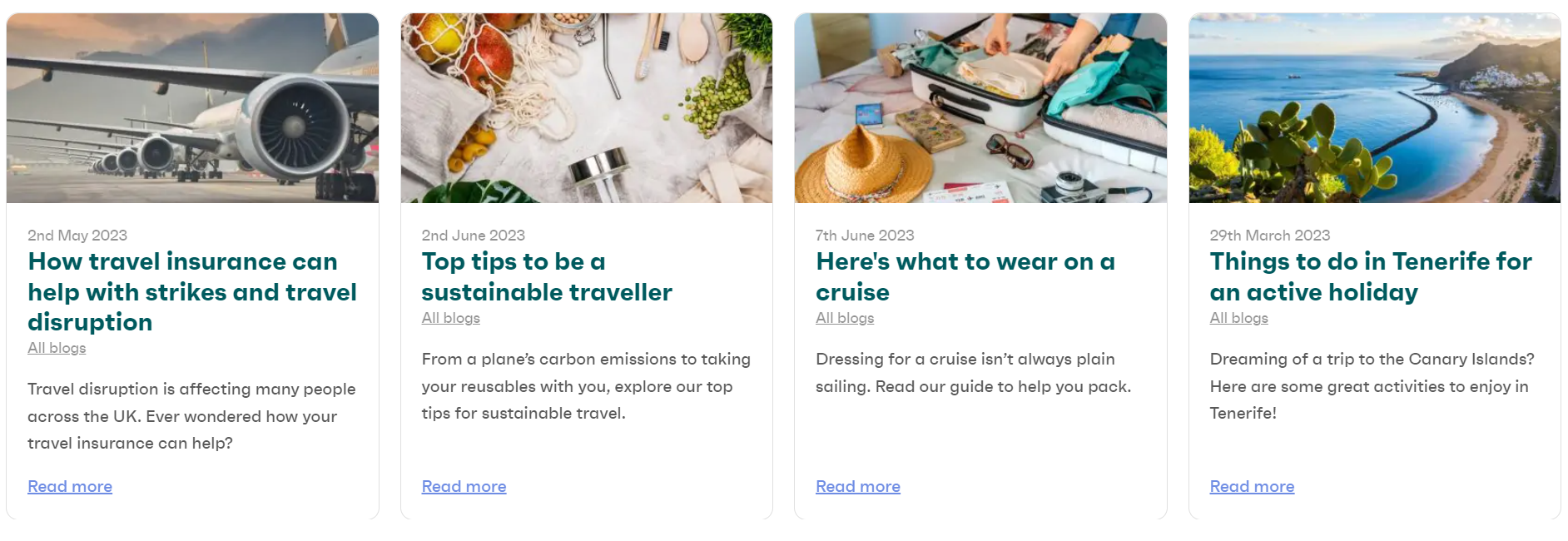
Task: Open the airplane engines blog image
Action: pos(192,108)
